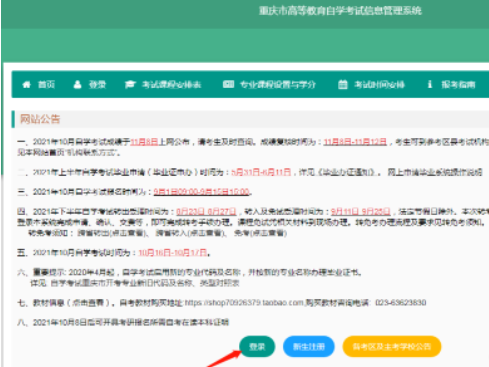Open the 跨省转出(点击查看) link

click(x=111, y=233)
